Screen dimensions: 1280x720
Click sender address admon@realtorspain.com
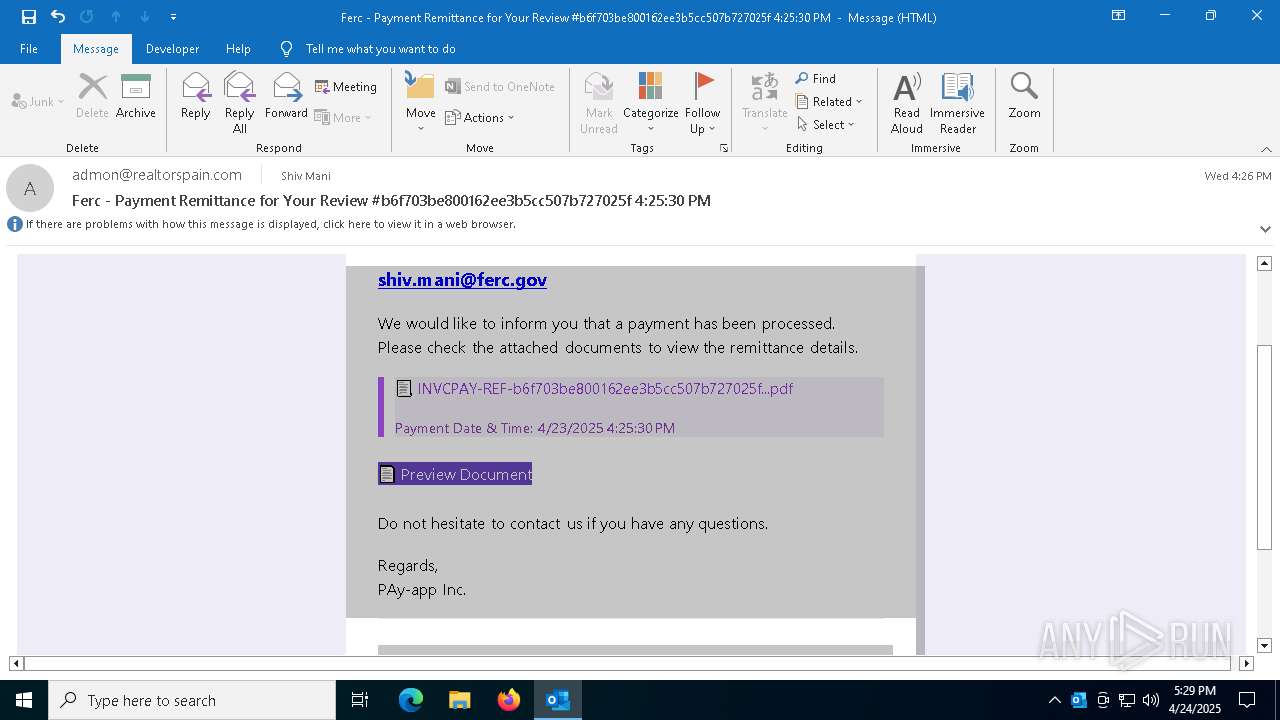click(157, 175)
